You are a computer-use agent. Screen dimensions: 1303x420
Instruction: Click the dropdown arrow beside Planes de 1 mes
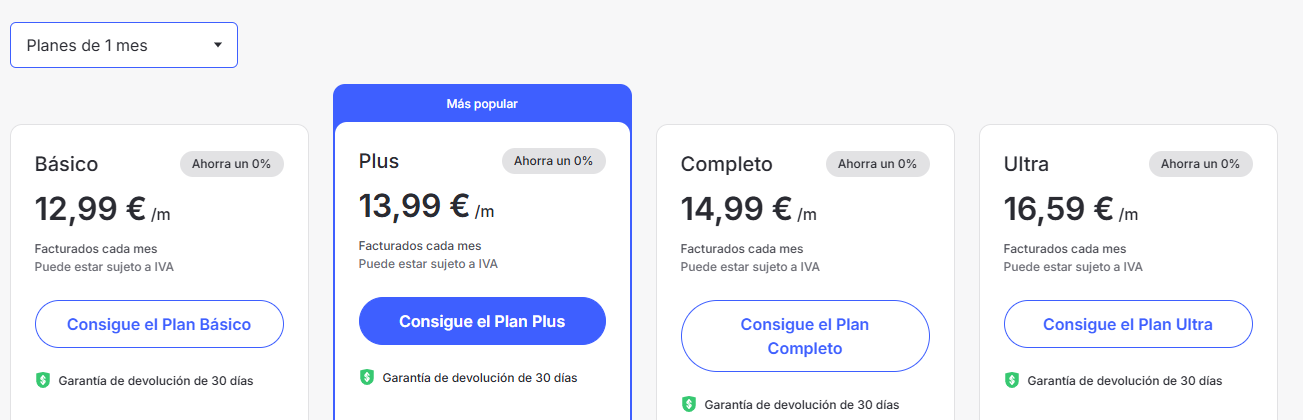218,45
